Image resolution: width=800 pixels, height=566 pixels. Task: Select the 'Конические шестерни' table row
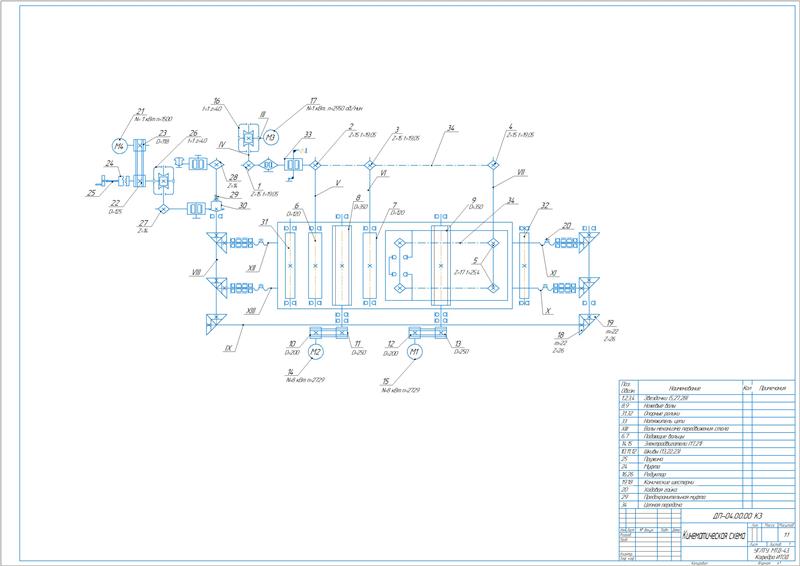707,482
